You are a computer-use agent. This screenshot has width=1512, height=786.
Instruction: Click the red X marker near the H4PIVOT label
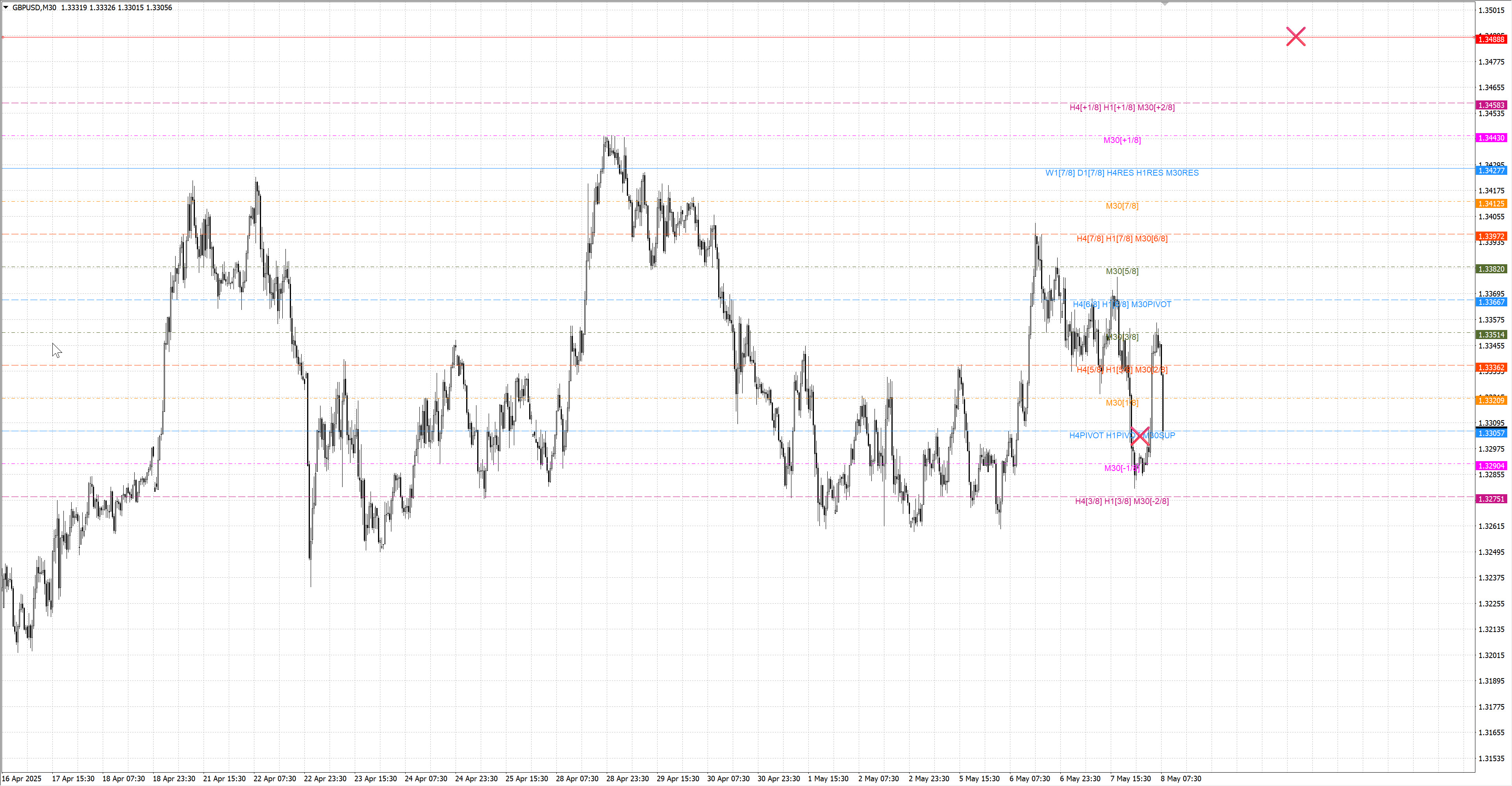[x=1140, y=436]
